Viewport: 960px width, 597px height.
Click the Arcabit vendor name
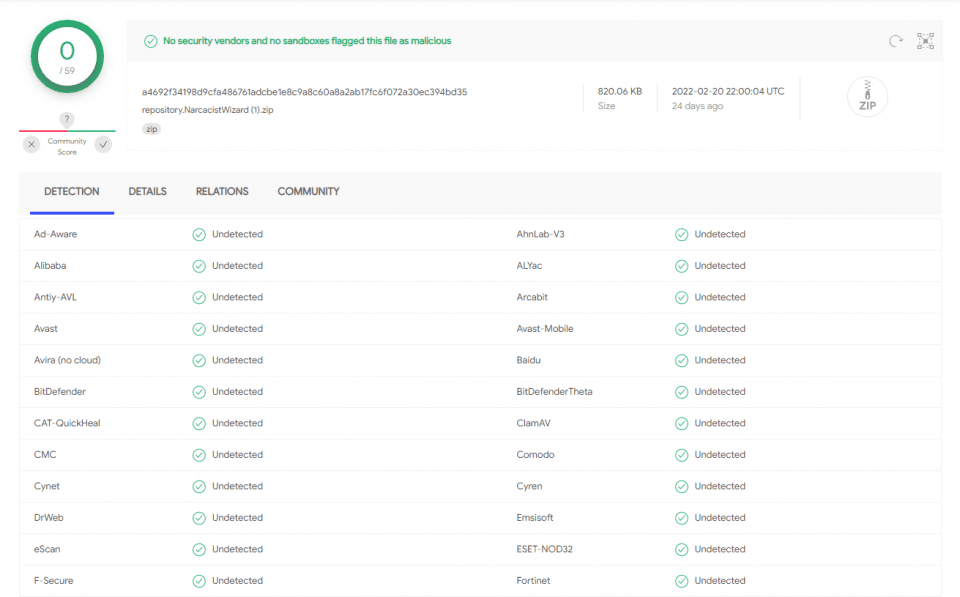click(x=532, y=297)
